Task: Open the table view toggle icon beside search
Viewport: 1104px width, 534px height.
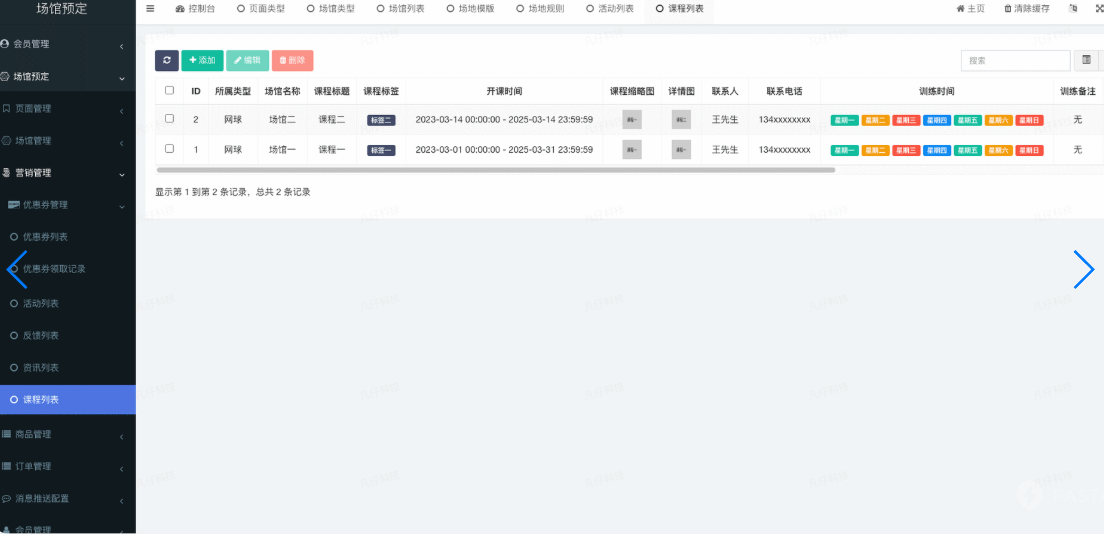Action: pyautogui.click(x=1086, y=60)
